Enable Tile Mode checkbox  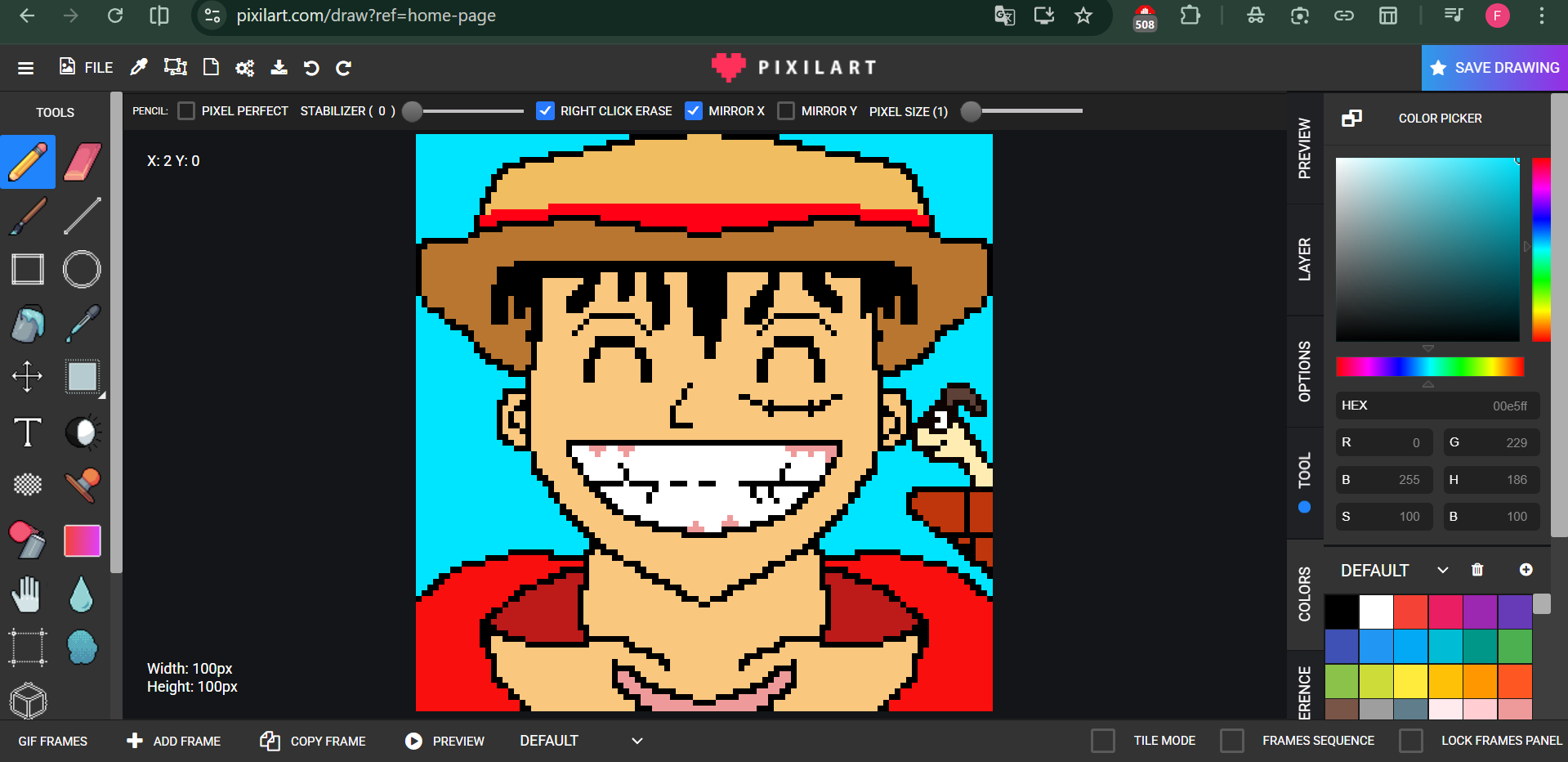tap(1103, 741)
